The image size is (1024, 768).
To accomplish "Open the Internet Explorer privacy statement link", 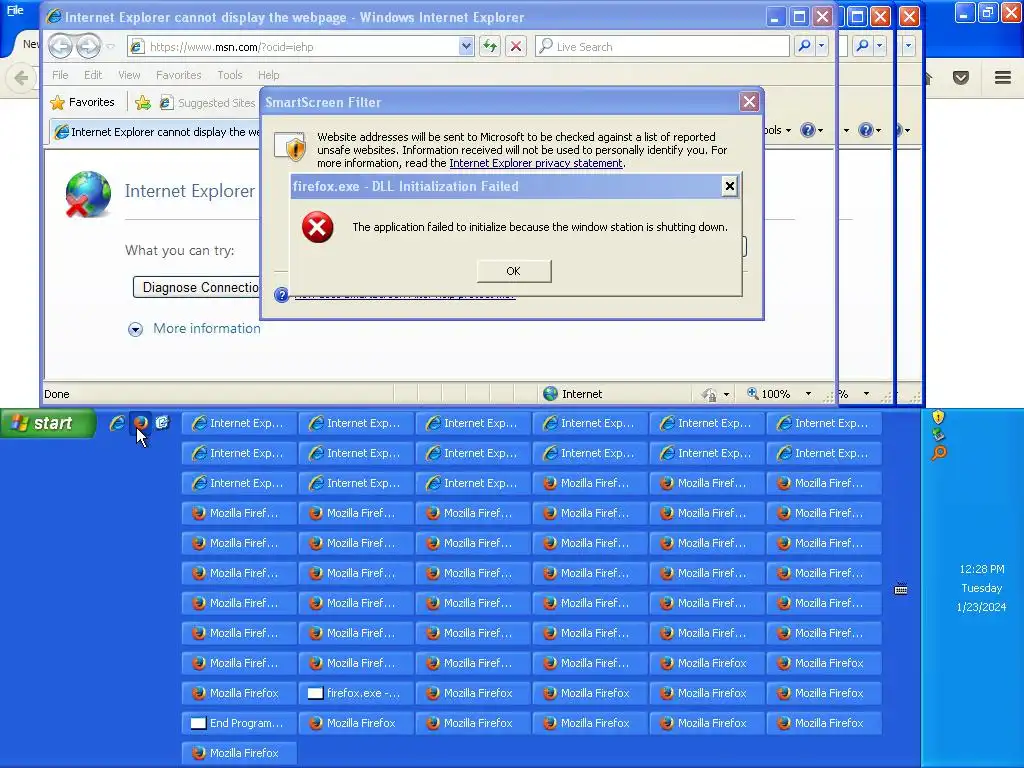I will point(536,163).
